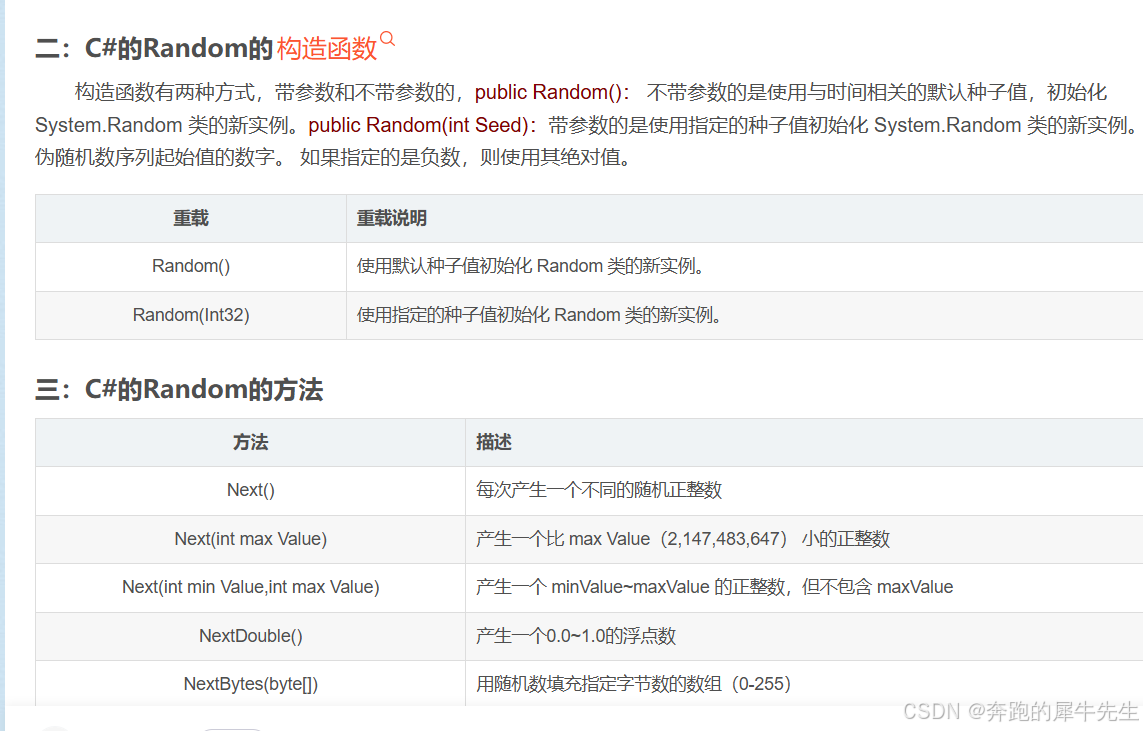Viewport: 1143px width, 731px height.
Task: Click the red text public Random(int Seed):
Action: (422, 125)
